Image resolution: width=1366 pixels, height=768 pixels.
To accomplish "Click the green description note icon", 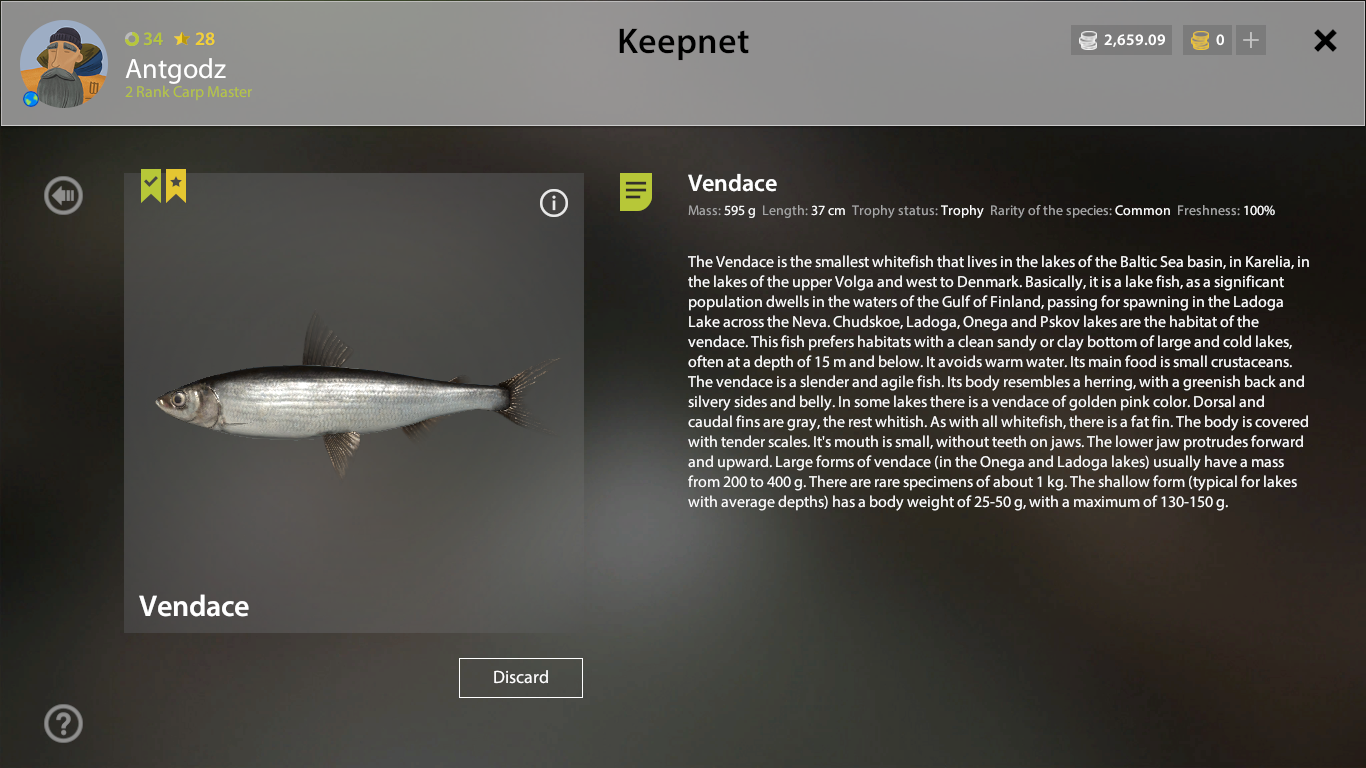I will 636,191.
